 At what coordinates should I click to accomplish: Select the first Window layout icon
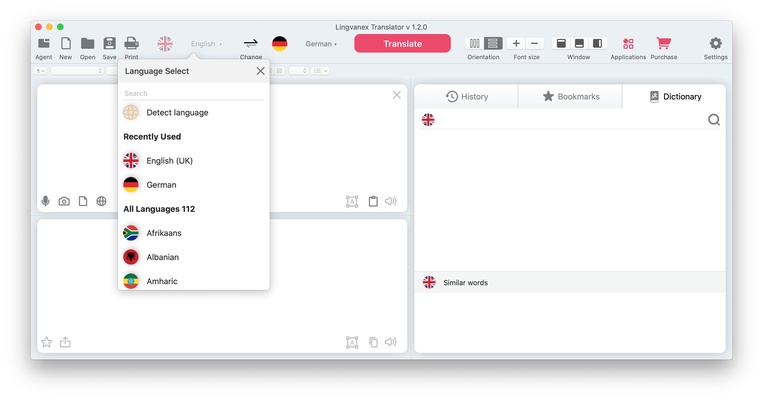pyautogui.click(x=561, y=43)
